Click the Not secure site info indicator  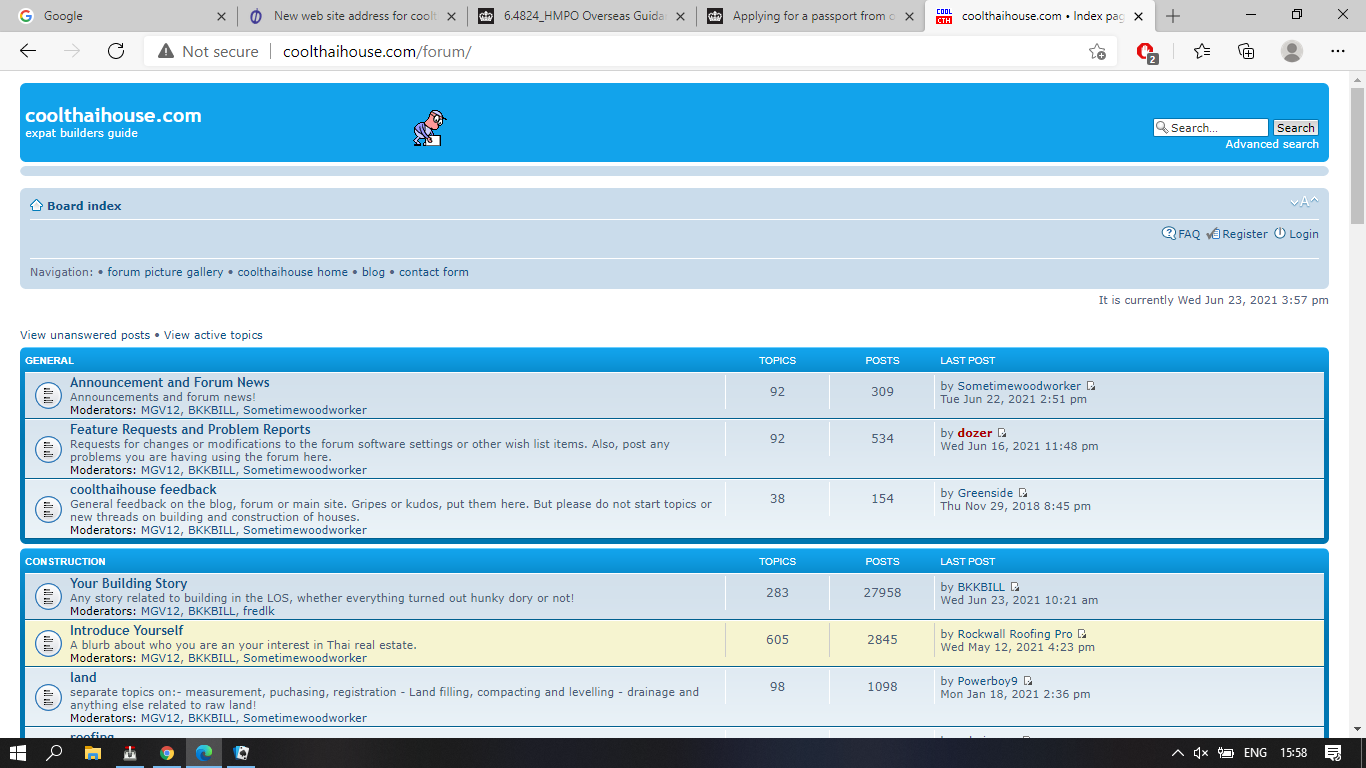(x=206, y=51)
